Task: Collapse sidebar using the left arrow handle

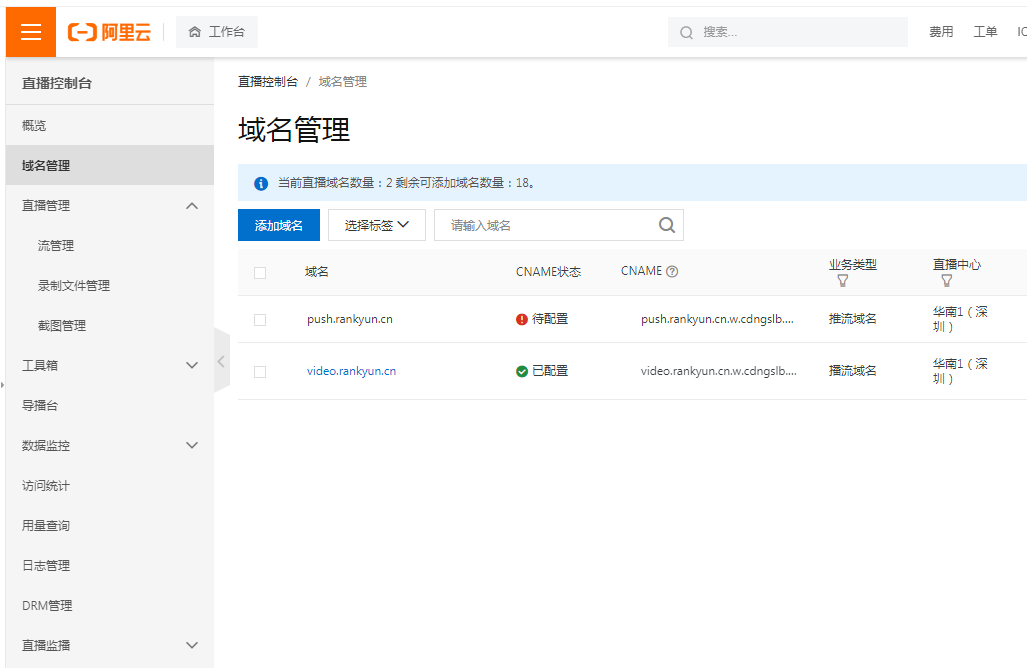Action: click(221, 362)
